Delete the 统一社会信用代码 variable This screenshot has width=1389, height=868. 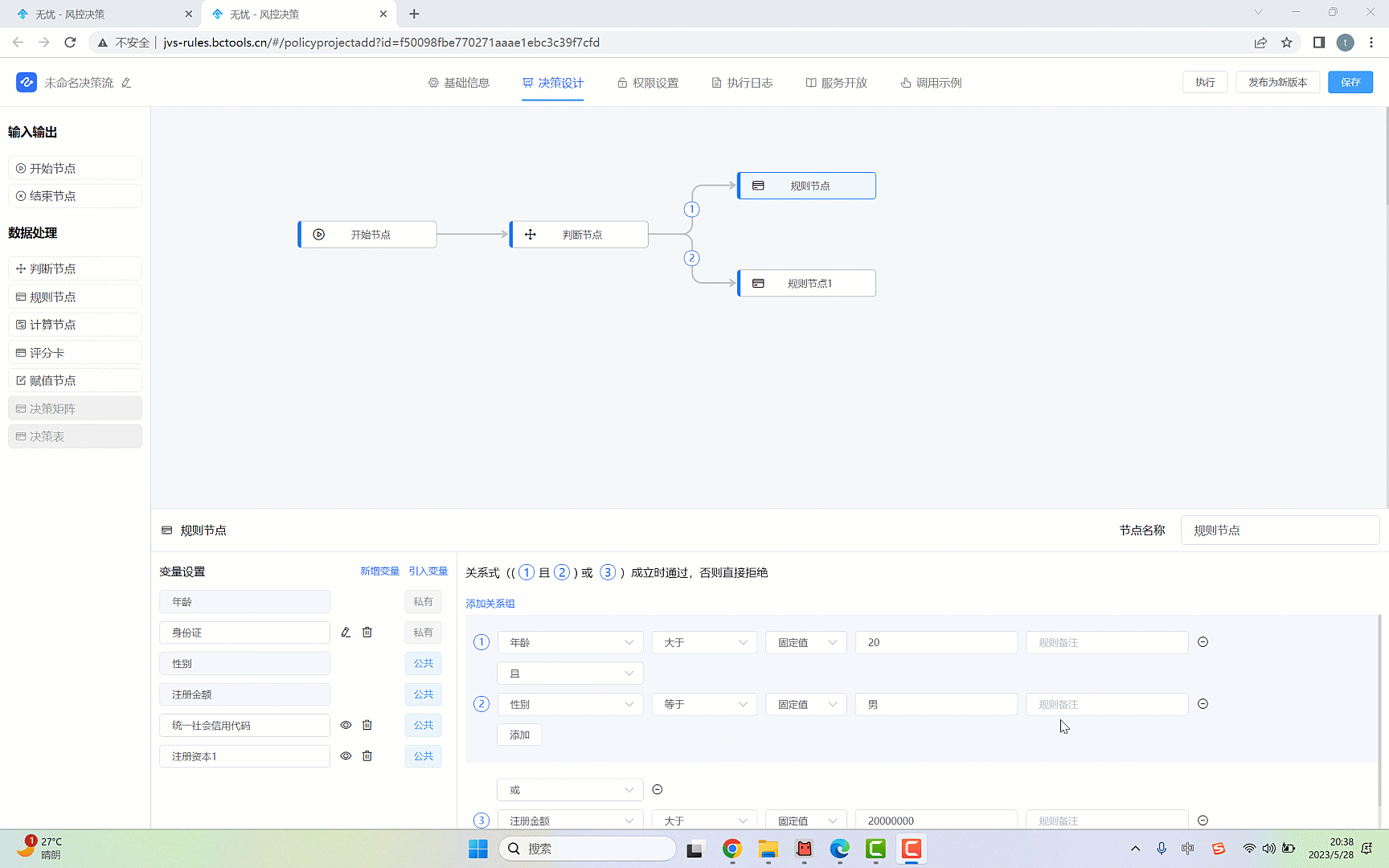coord(367,725)
